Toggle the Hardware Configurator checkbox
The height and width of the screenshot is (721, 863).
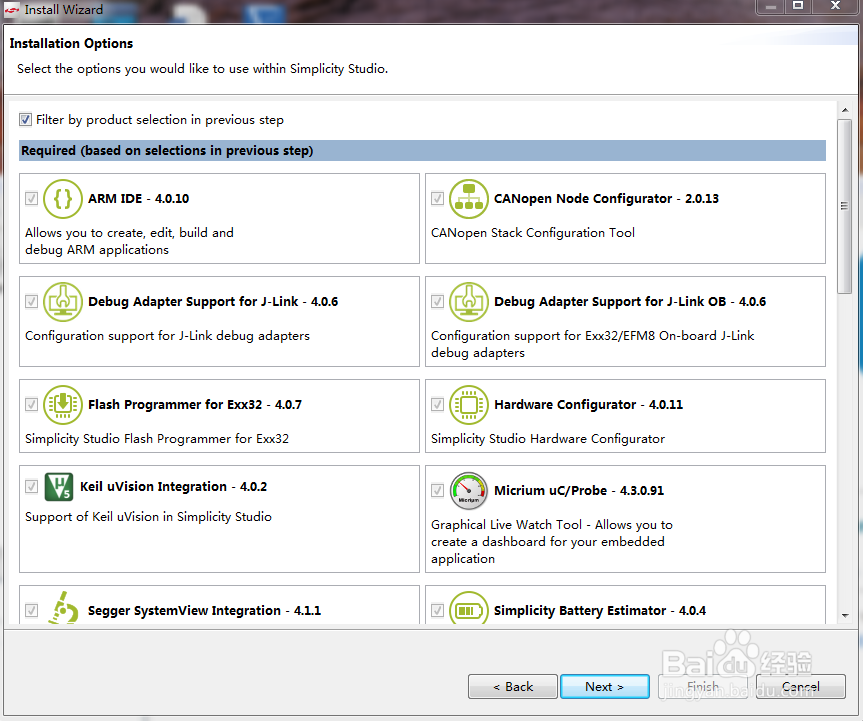pos(438,404)
